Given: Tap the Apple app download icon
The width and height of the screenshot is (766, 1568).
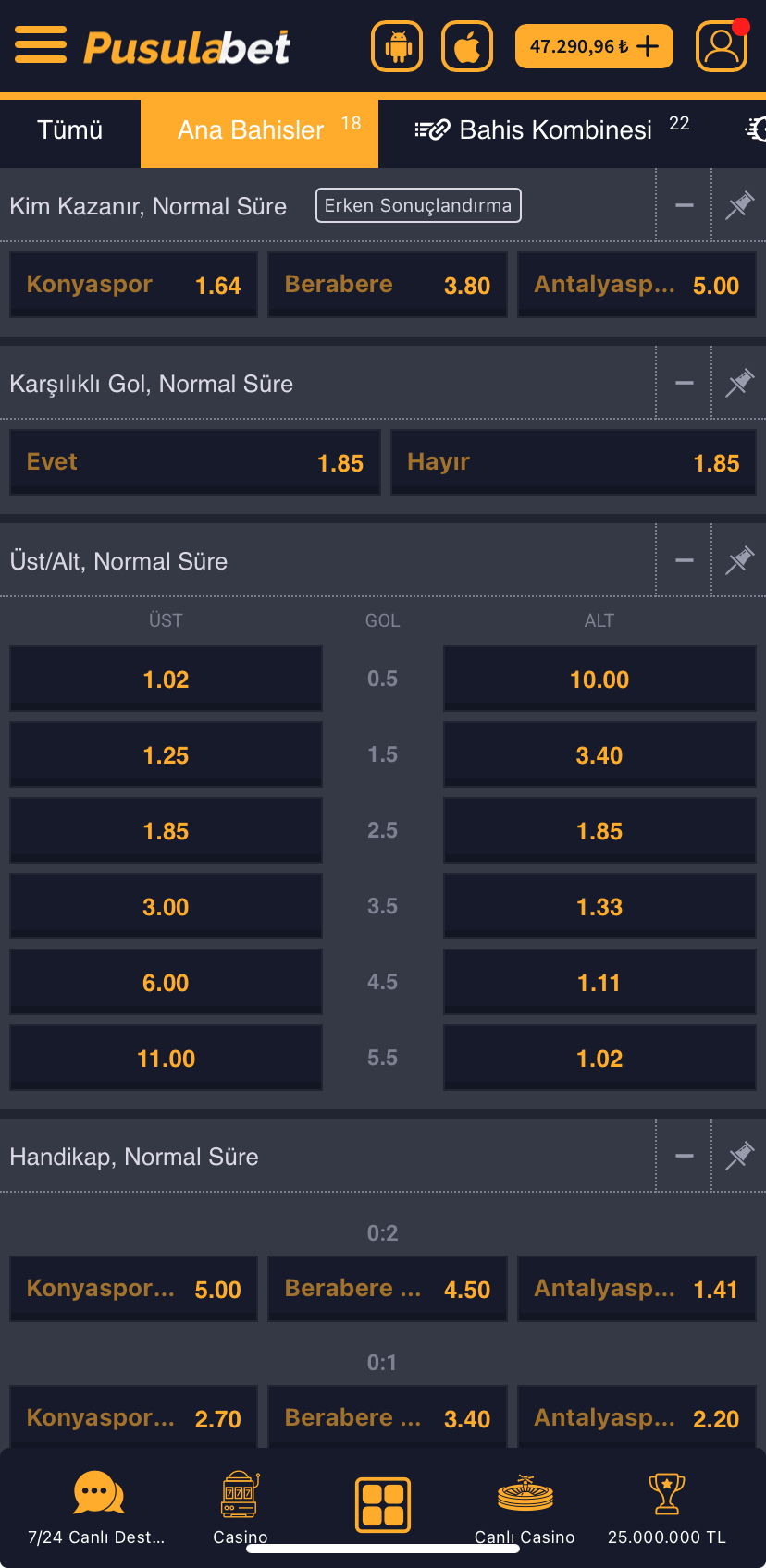Looking at the screenshot, I should click(467, 46).
